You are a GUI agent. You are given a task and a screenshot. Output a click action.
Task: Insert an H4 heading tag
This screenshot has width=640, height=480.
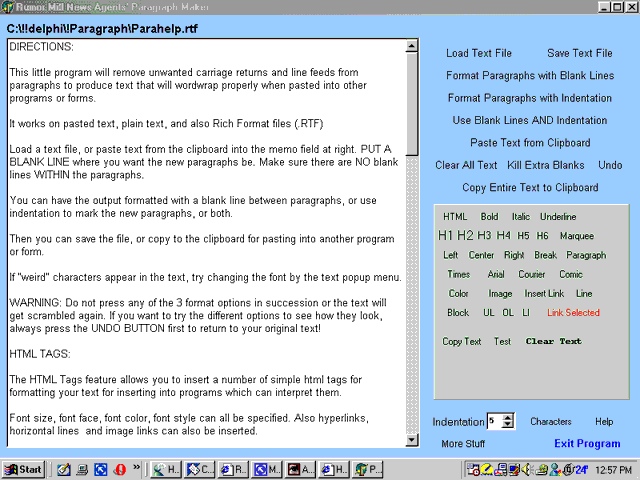coord(503,236)
